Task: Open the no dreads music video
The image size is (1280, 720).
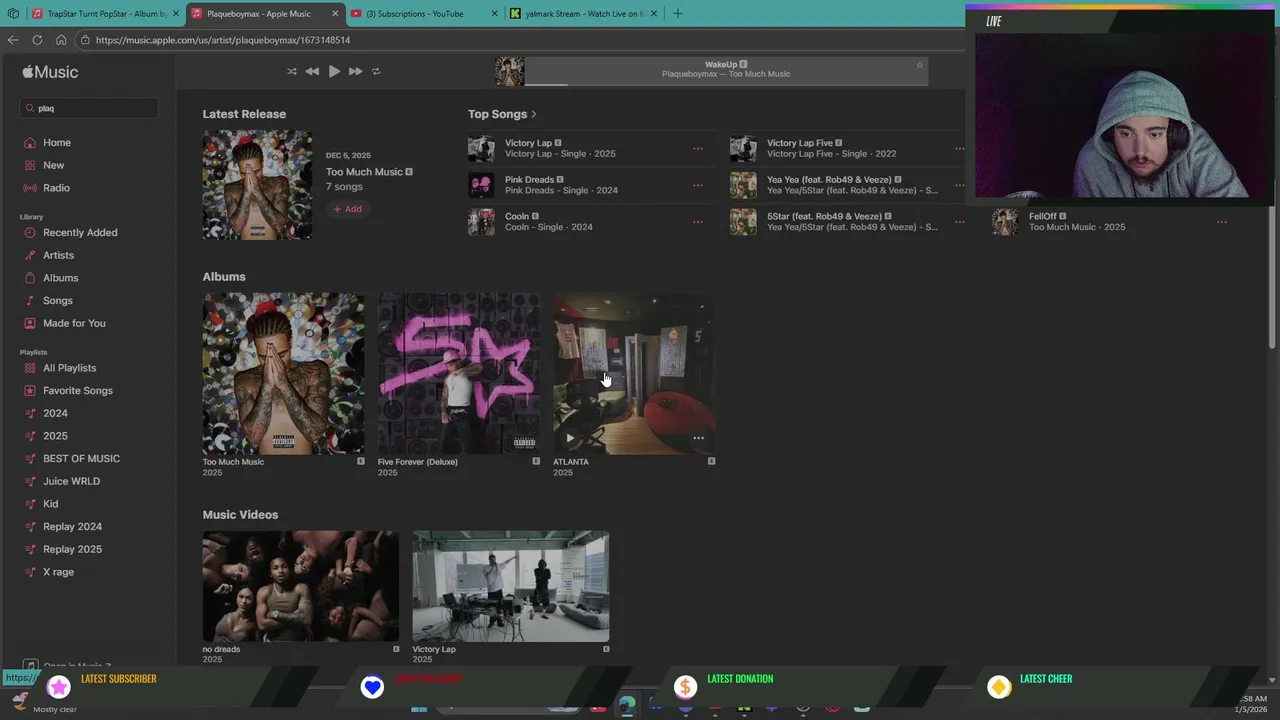Action: (300, 587)
